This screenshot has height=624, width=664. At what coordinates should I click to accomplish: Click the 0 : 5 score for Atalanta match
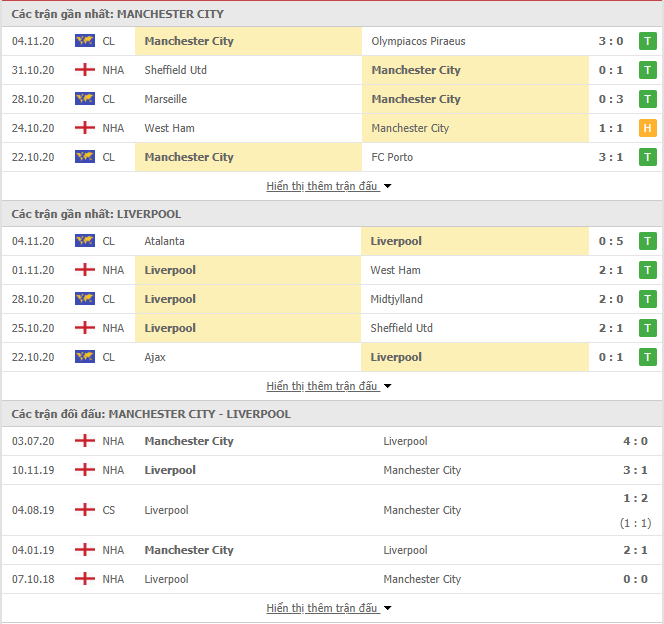(x=611, y=241)
